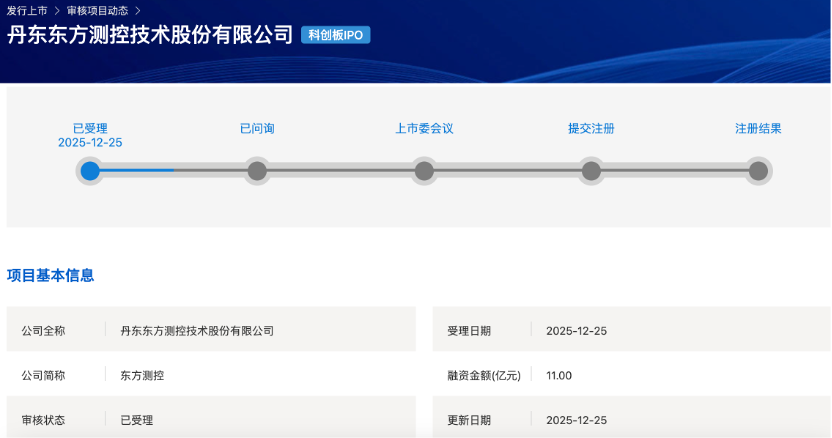
Task: Click the chevron after 审核项目动态
Action: pyautogui.click(x=138, y=10)
